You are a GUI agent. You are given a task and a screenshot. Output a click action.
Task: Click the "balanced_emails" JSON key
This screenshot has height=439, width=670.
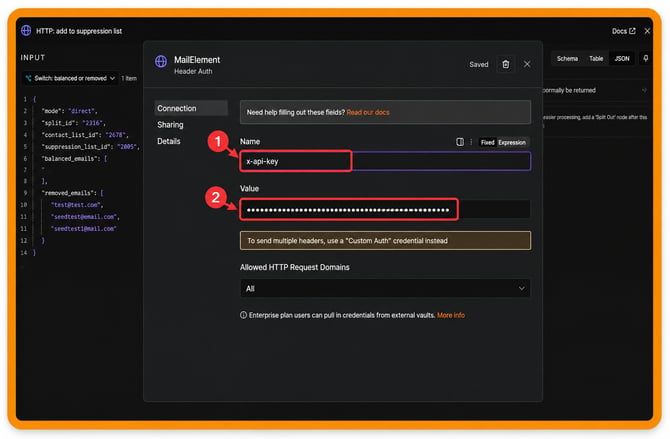68,159
